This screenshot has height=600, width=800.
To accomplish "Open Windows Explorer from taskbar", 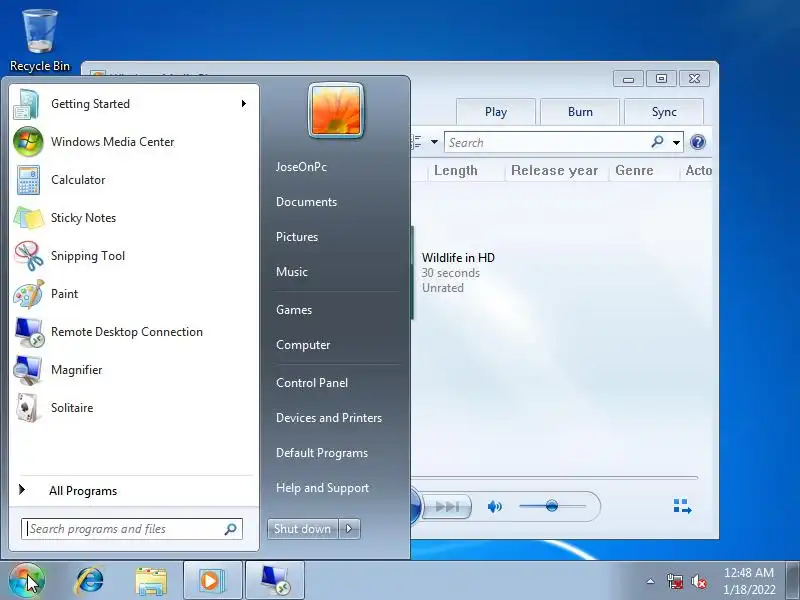I will (151, 581).
